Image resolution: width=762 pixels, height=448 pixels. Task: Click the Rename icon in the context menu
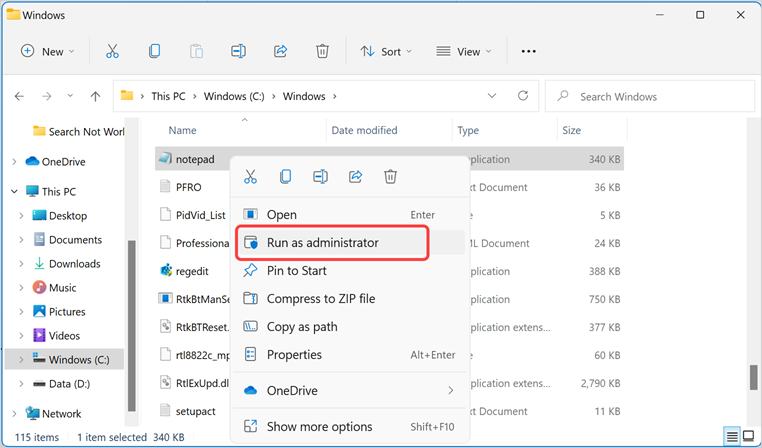tap(320, 177)
